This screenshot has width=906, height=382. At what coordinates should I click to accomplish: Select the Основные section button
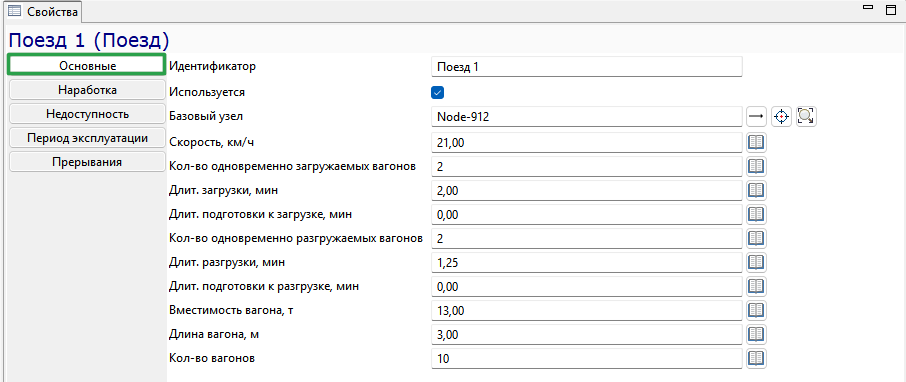[87, 66]
